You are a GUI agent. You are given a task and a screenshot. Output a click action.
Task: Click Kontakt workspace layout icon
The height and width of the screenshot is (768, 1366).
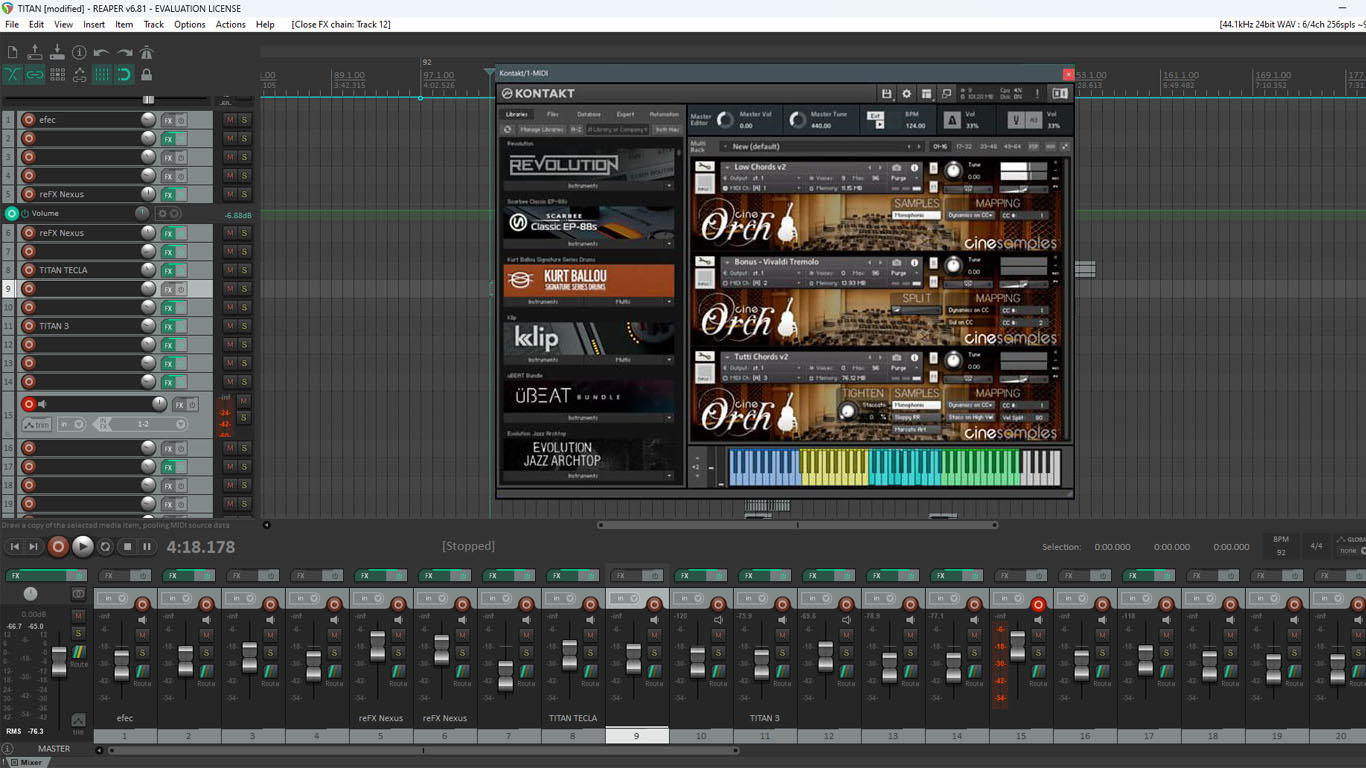927,94
